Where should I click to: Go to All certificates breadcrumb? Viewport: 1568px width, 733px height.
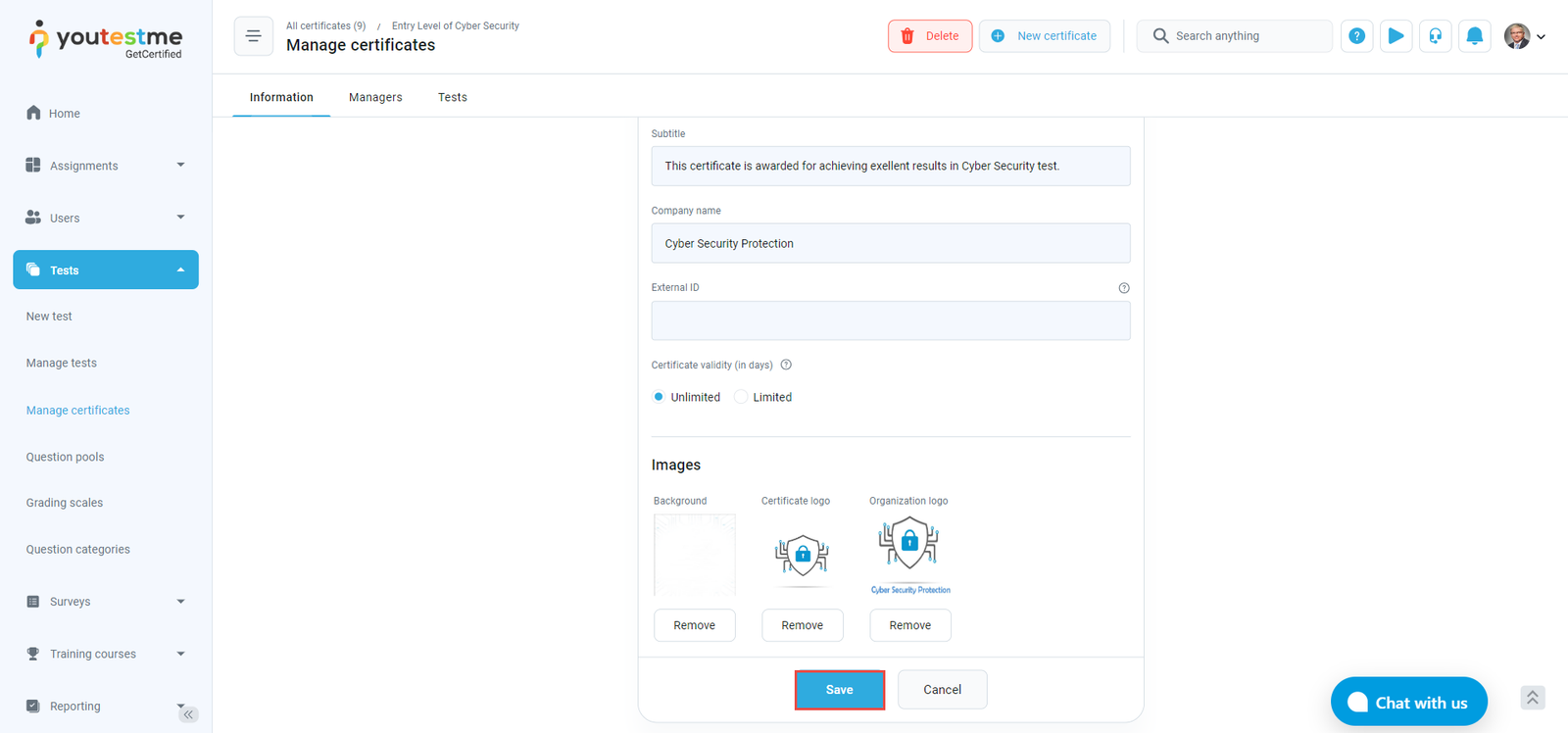pos(326,25)
